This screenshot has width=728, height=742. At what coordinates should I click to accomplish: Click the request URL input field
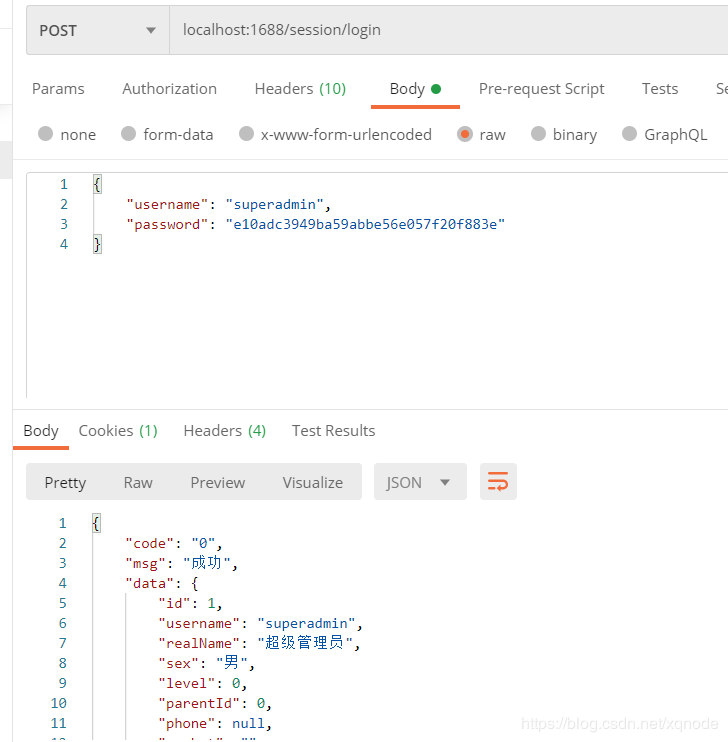tap(440, 30)
